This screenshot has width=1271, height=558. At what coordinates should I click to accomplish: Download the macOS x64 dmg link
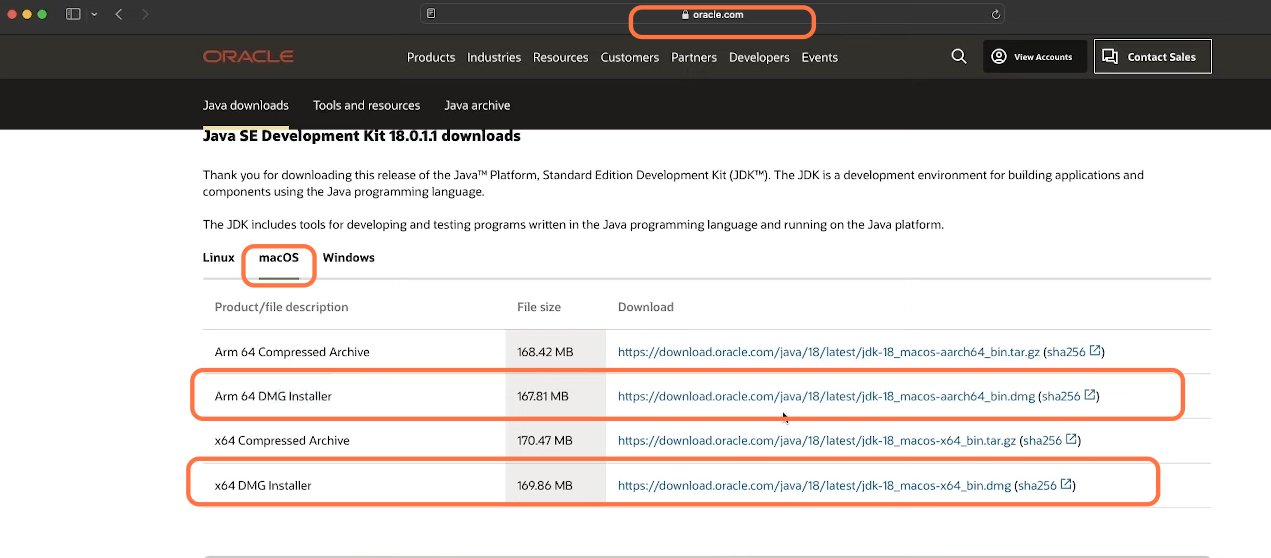pyautogui.click(x=815, y=485)
